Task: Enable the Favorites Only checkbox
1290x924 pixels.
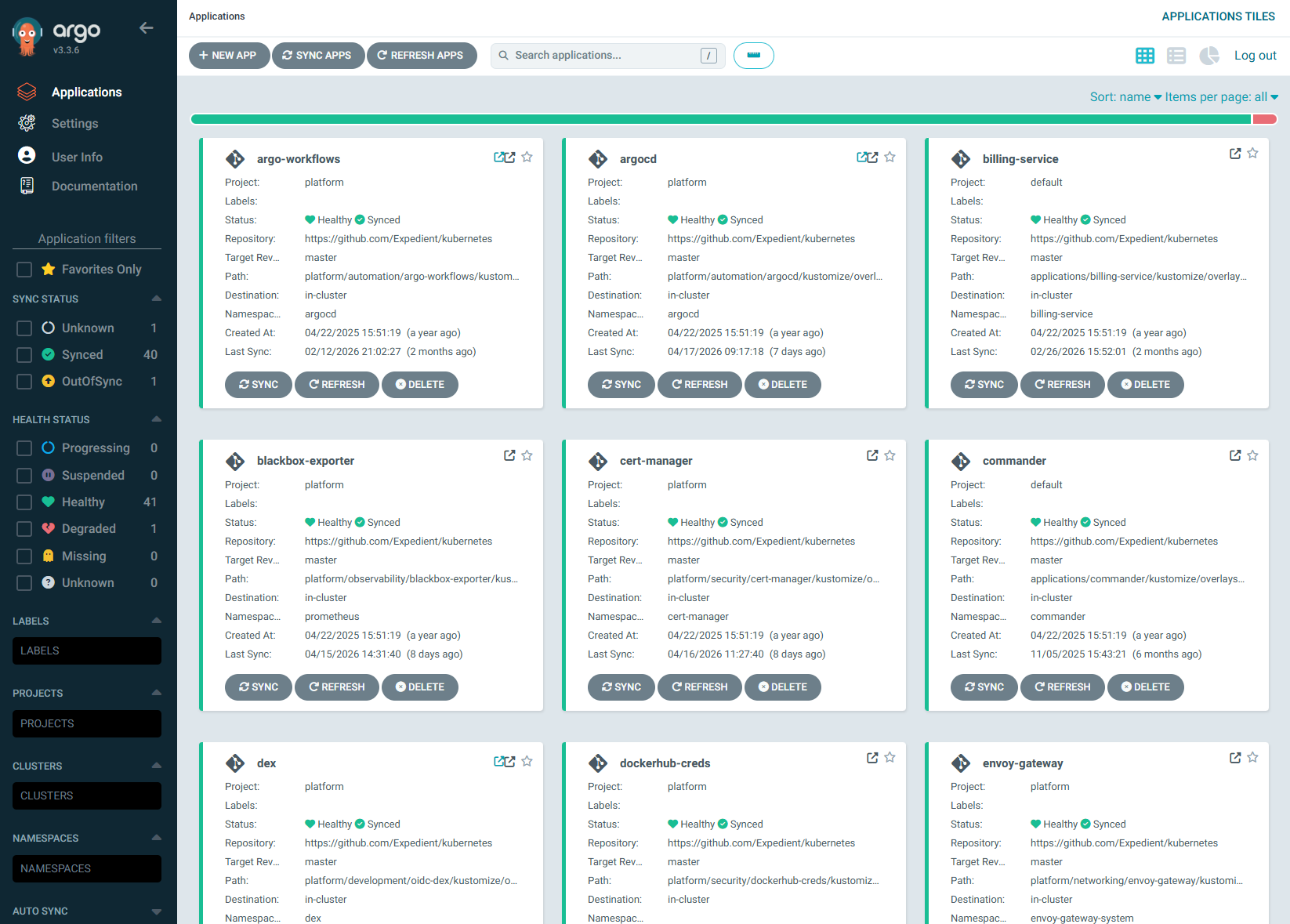Action: pyautogui.click(x=24, y=270)
